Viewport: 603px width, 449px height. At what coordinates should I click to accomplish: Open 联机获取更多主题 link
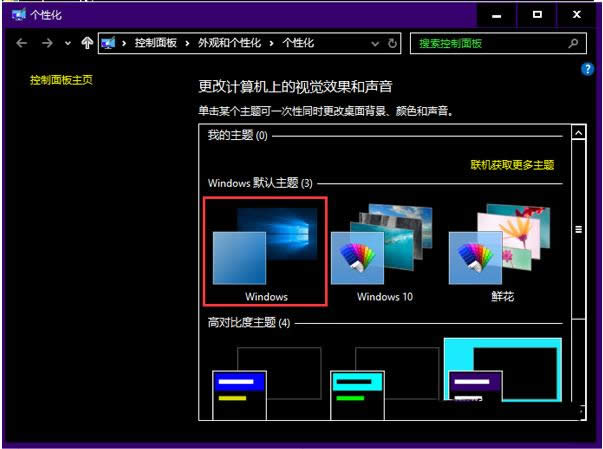(x=512, y=165)
